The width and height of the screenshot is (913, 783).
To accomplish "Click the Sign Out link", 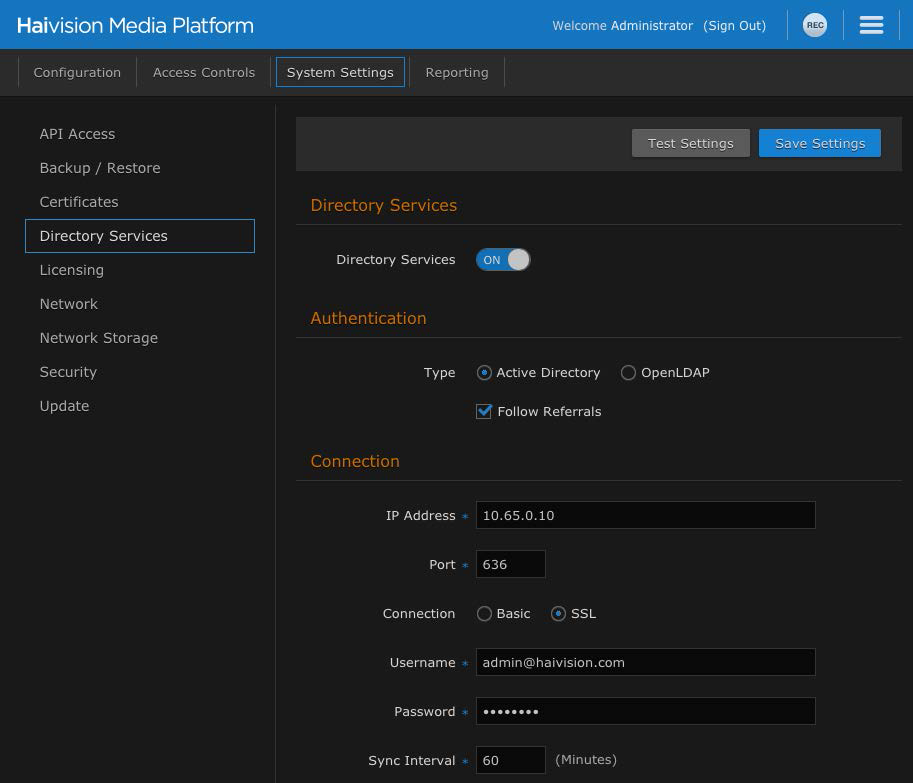I will [735, 26].
